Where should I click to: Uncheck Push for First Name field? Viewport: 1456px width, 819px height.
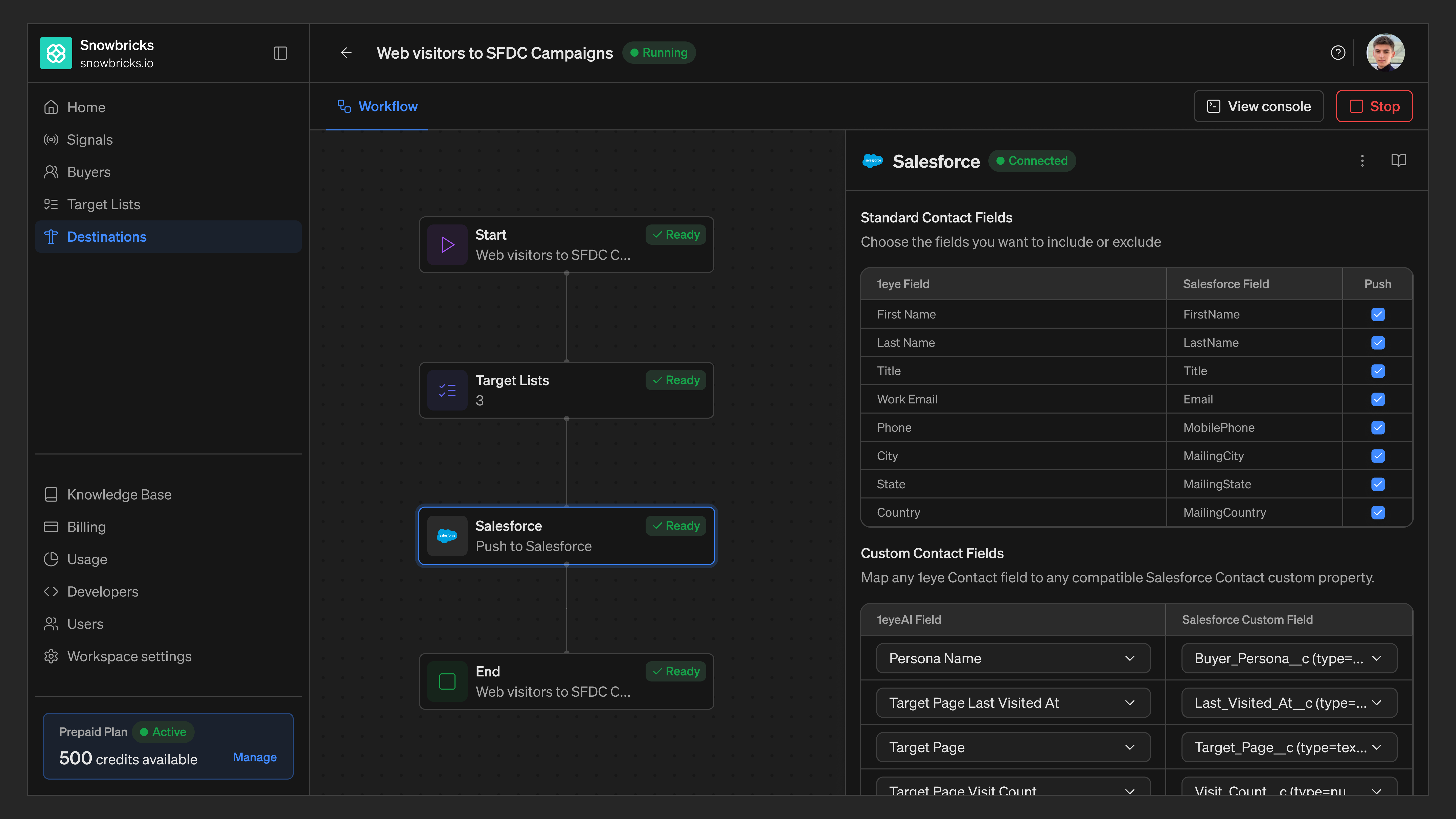click(x=1378, y=314)
